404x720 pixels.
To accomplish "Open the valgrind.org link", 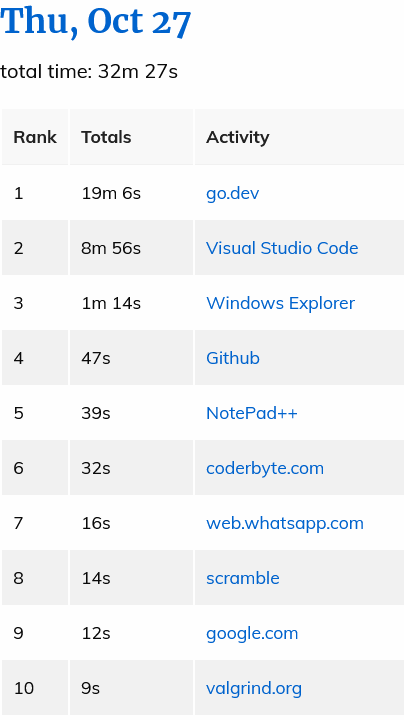I will coord(254,688).
